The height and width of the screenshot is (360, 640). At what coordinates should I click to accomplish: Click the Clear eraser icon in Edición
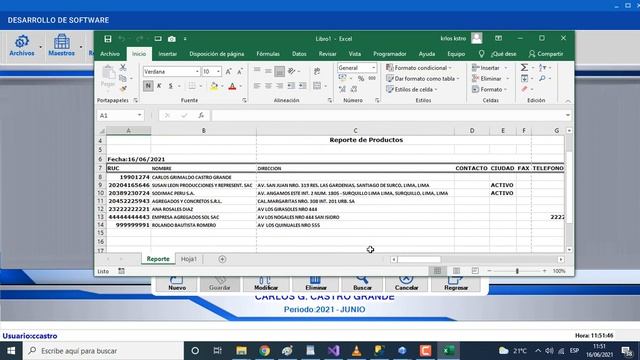coord(524,89)
